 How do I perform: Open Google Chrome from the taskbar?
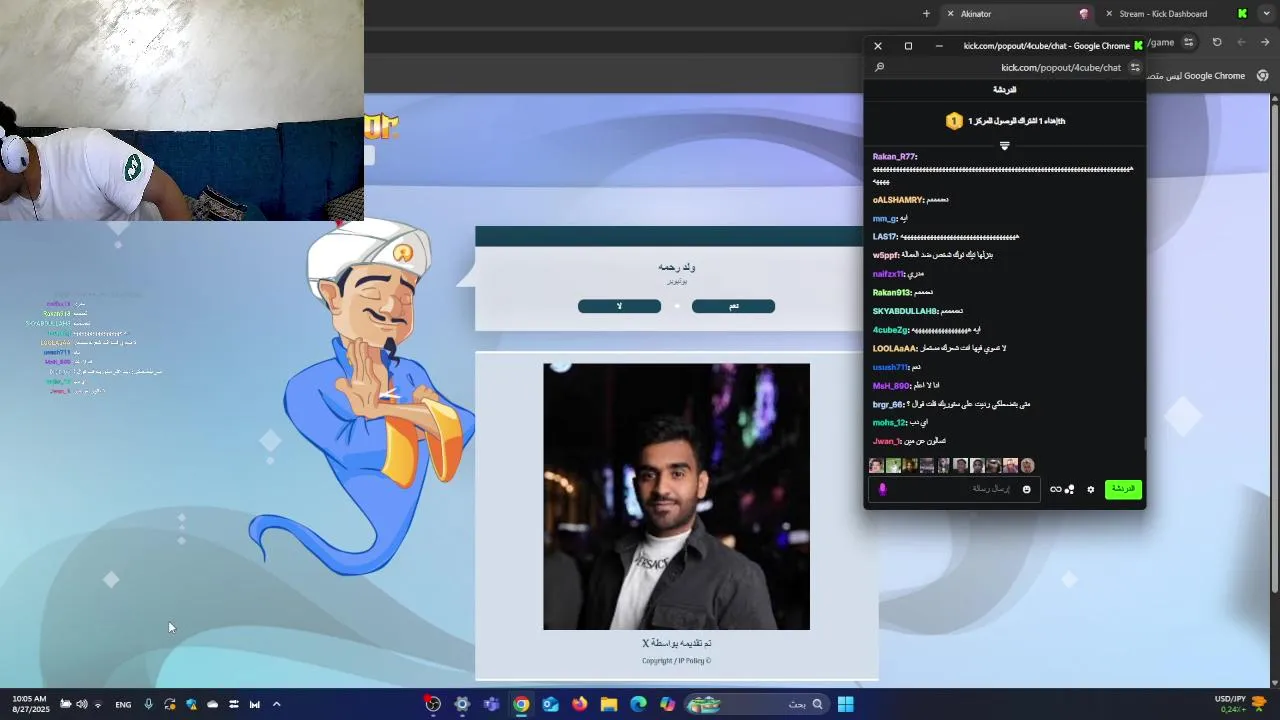[x=521, y=704]
